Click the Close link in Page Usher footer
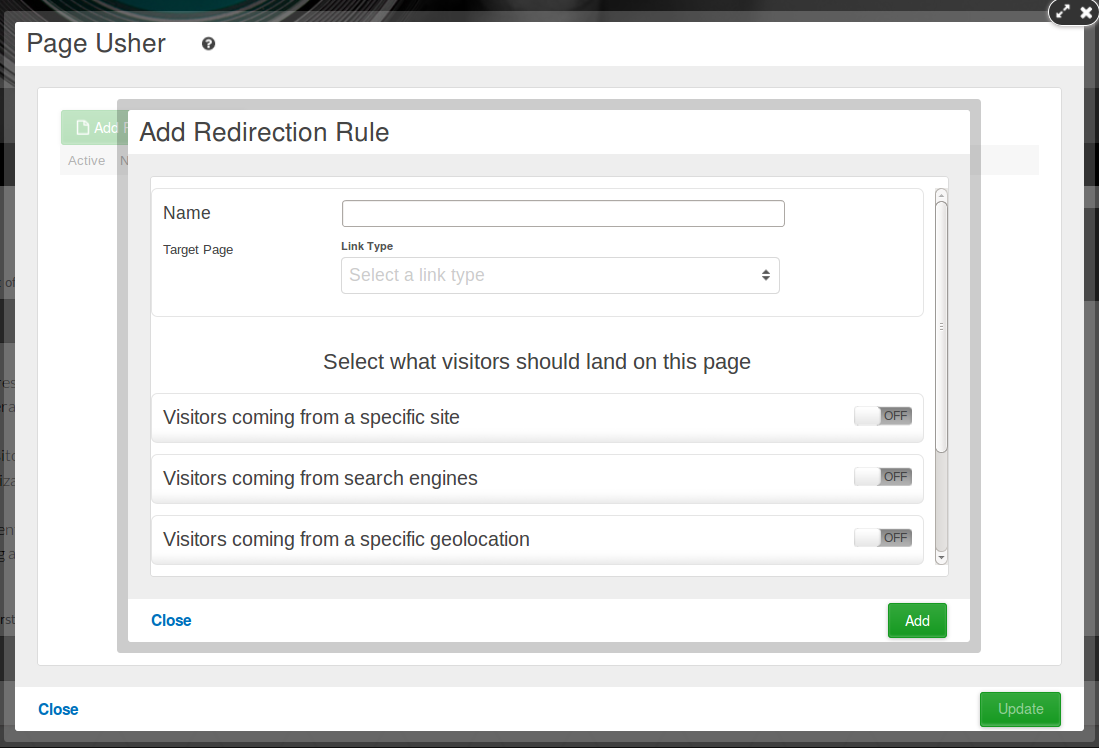The image size is (1099, 748). tap(58, 709)
